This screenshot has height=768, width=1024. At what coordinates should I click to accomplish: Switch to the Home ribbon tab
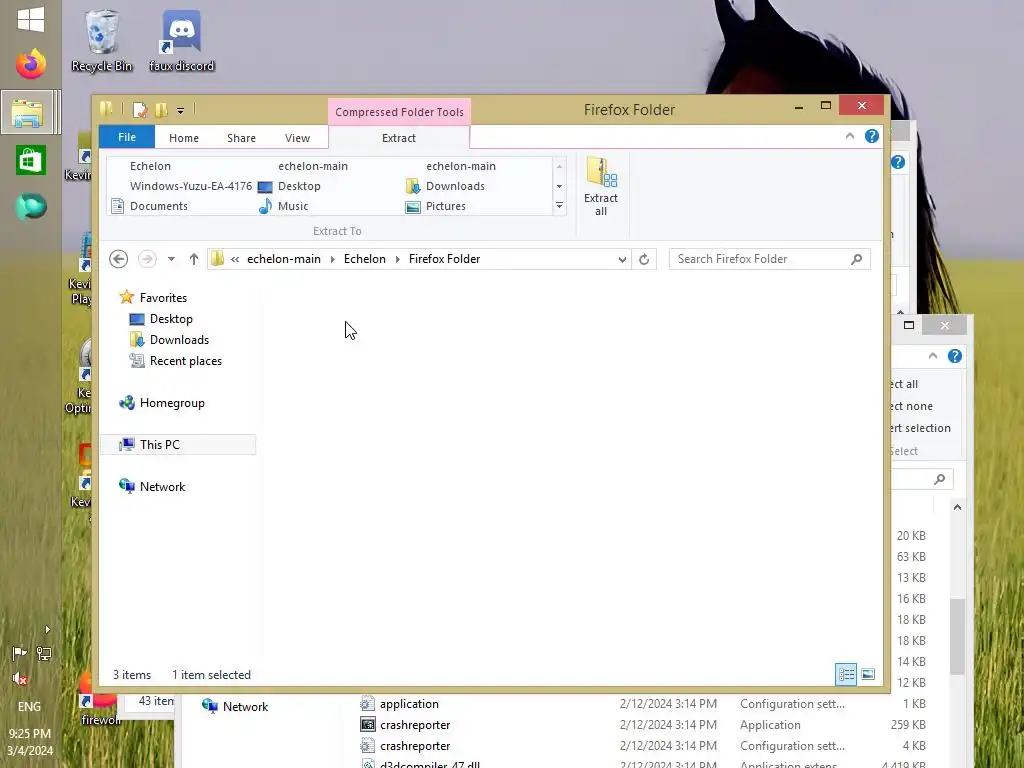184,138
